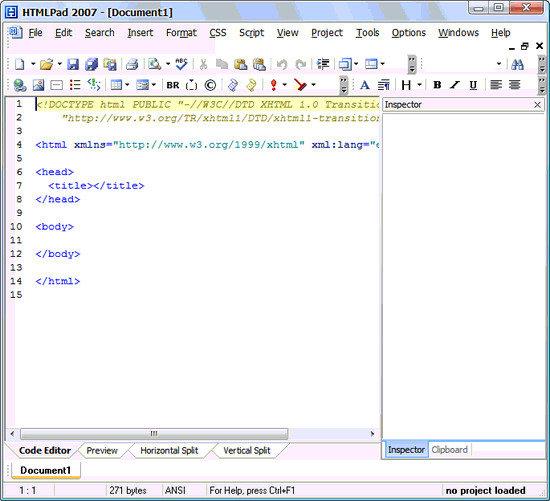Click the unordered list icon

point(75,85)
